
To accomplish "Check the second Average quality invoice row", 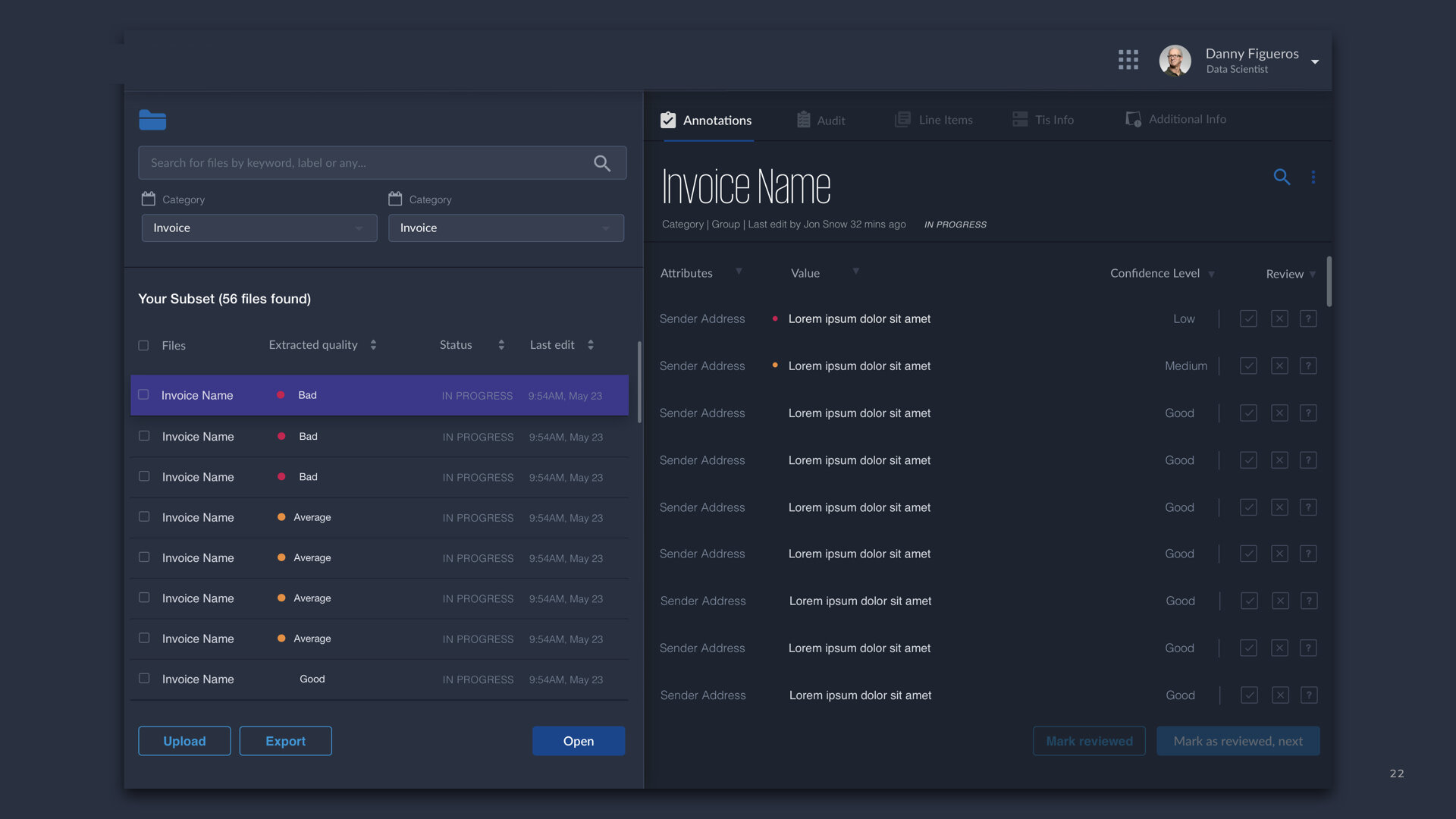I will pos(144,557).
